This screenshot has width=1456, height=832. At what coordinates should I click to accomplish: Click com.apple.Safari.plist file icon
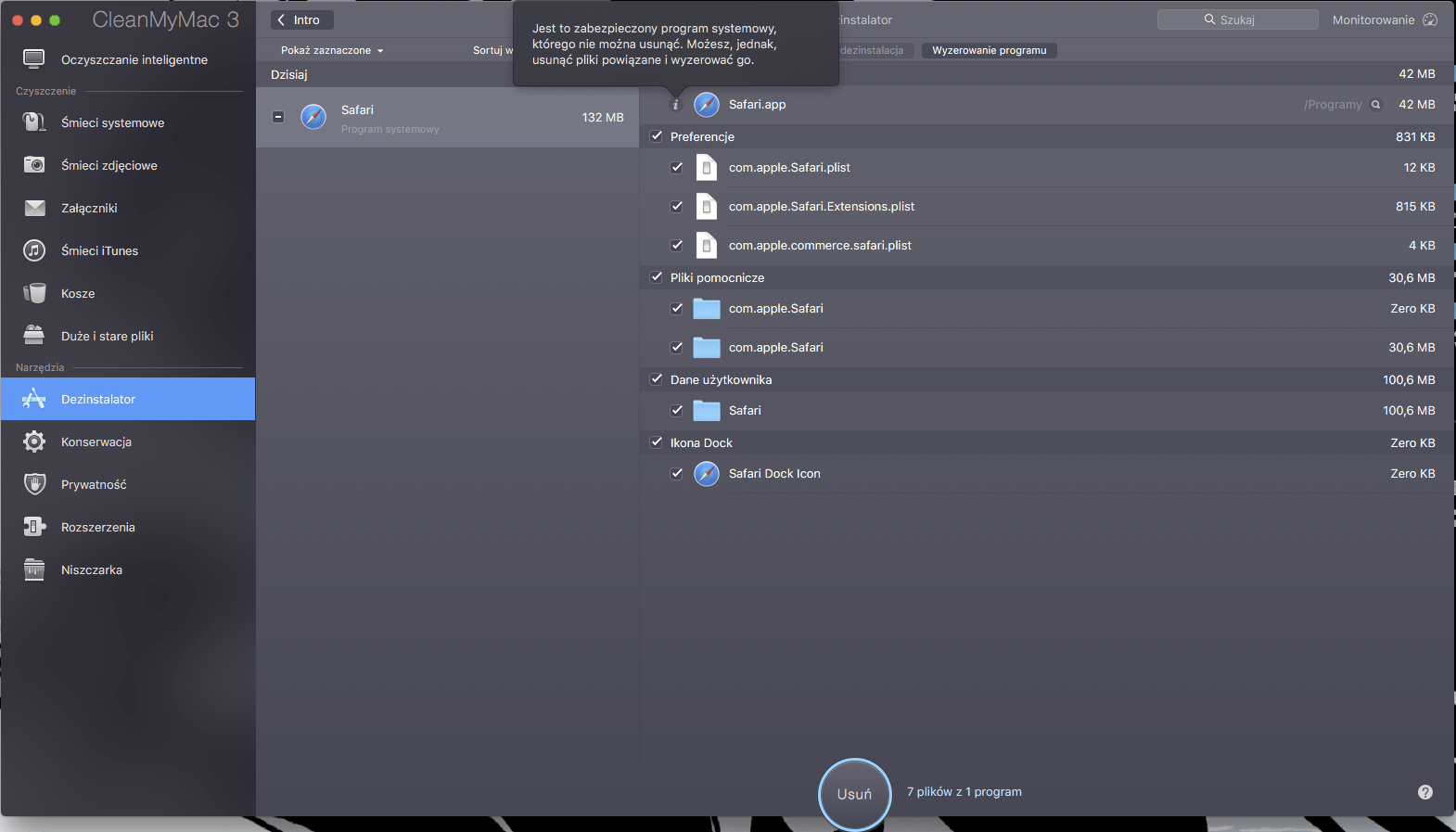(707, 168)
